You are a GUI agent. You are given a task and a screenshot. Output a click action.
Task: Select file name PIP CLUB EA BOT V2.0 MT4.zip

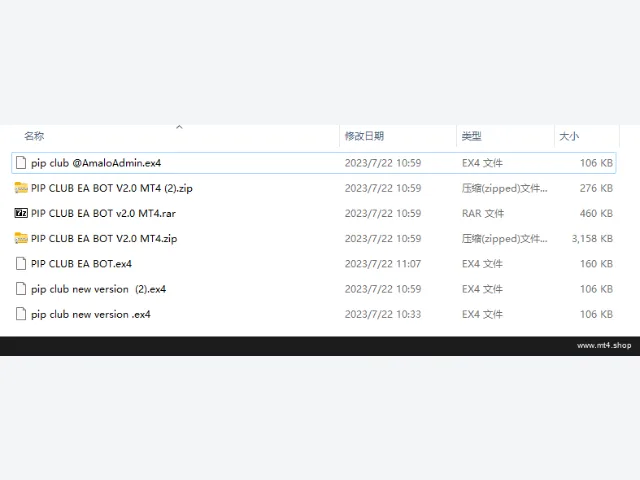click(x=104, y=239)
